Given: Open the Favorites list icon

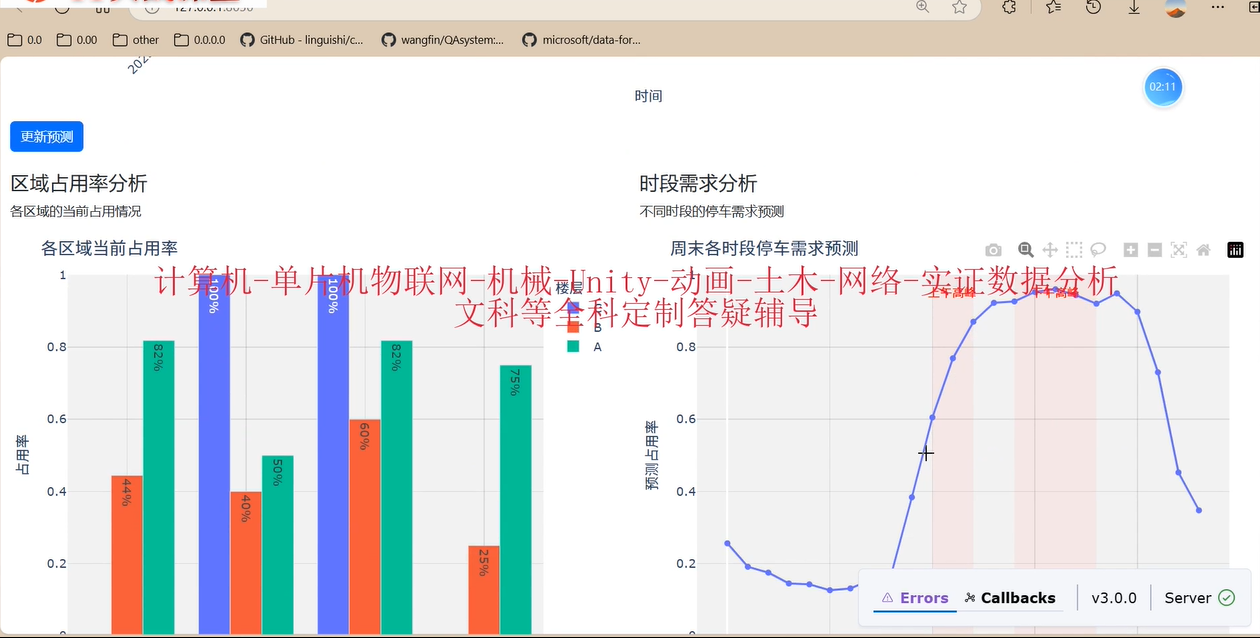Looking at the screenshot, I should click(x=1053, y=7).
